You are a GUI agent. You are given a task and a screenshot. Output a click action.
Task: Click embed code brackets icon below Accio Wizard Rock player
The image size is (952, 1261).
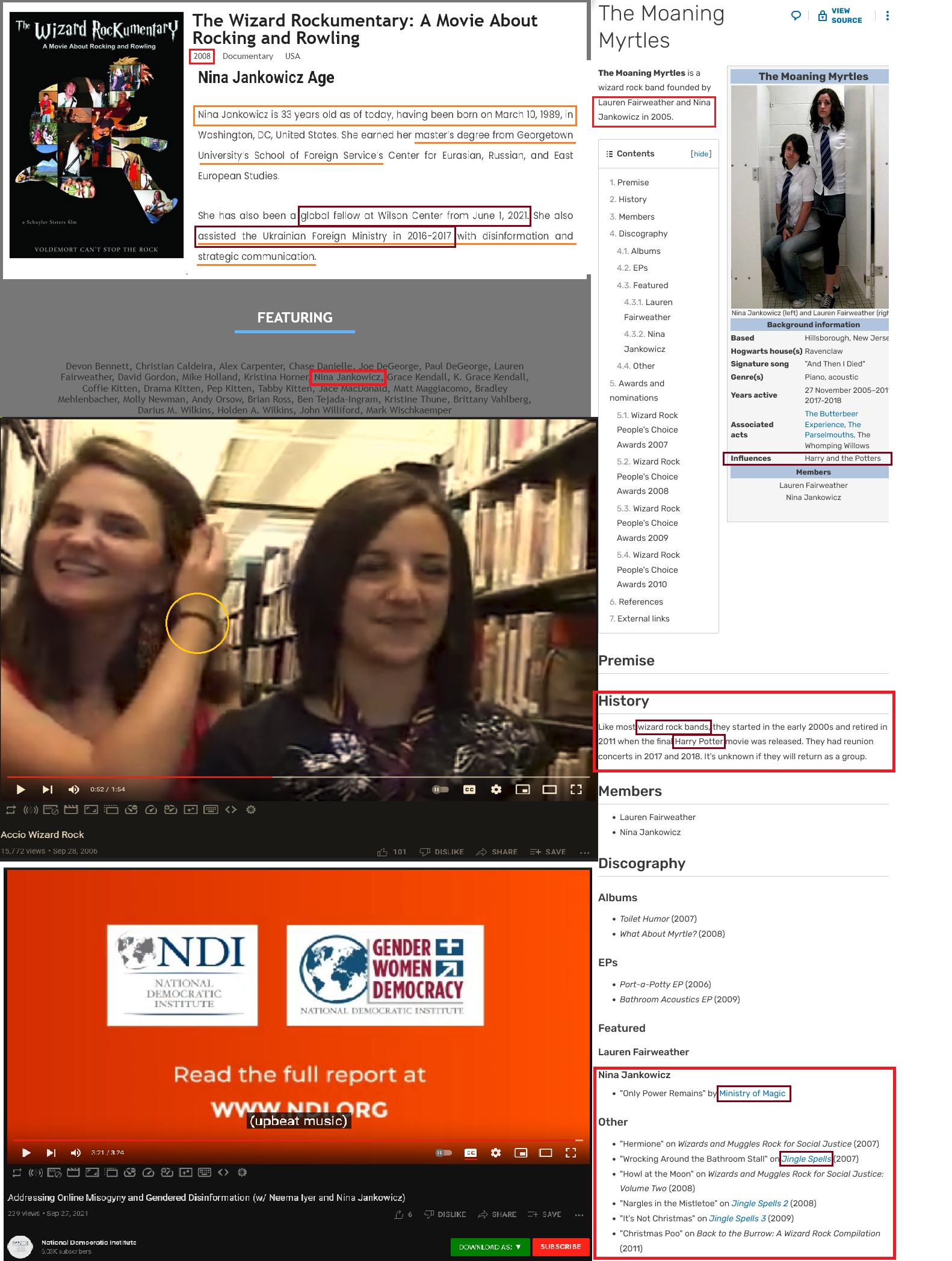pos(231,810)
